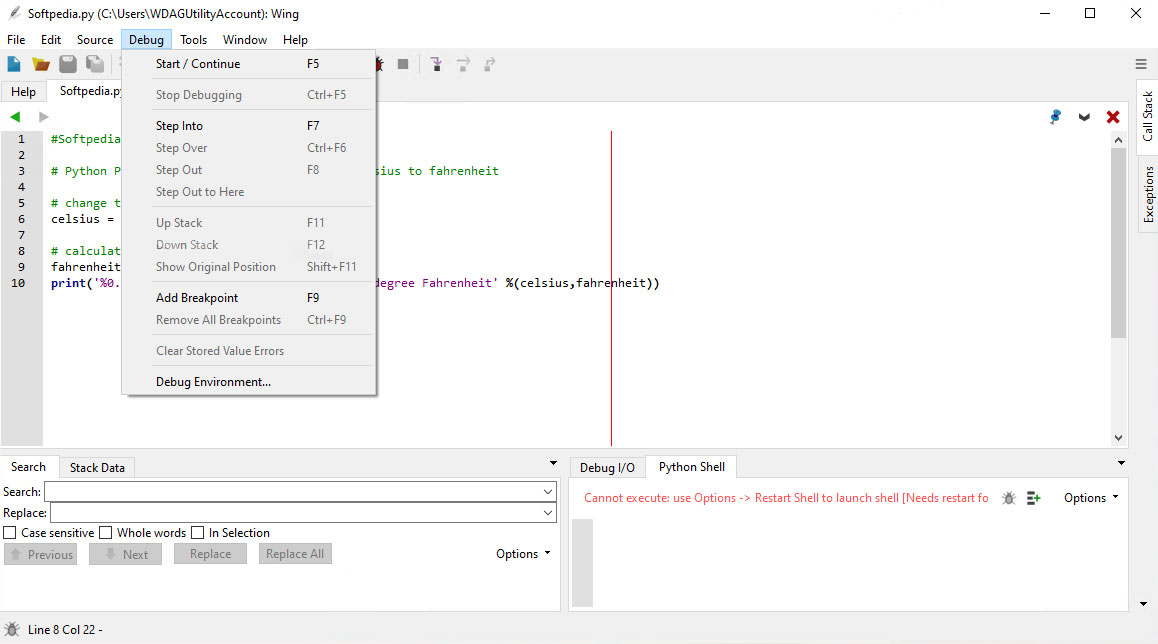This screenshot has height=644, width=1158.
Task: Open the Python Shell tab-group arrow menu
Action: click(x=1121, y=463)
